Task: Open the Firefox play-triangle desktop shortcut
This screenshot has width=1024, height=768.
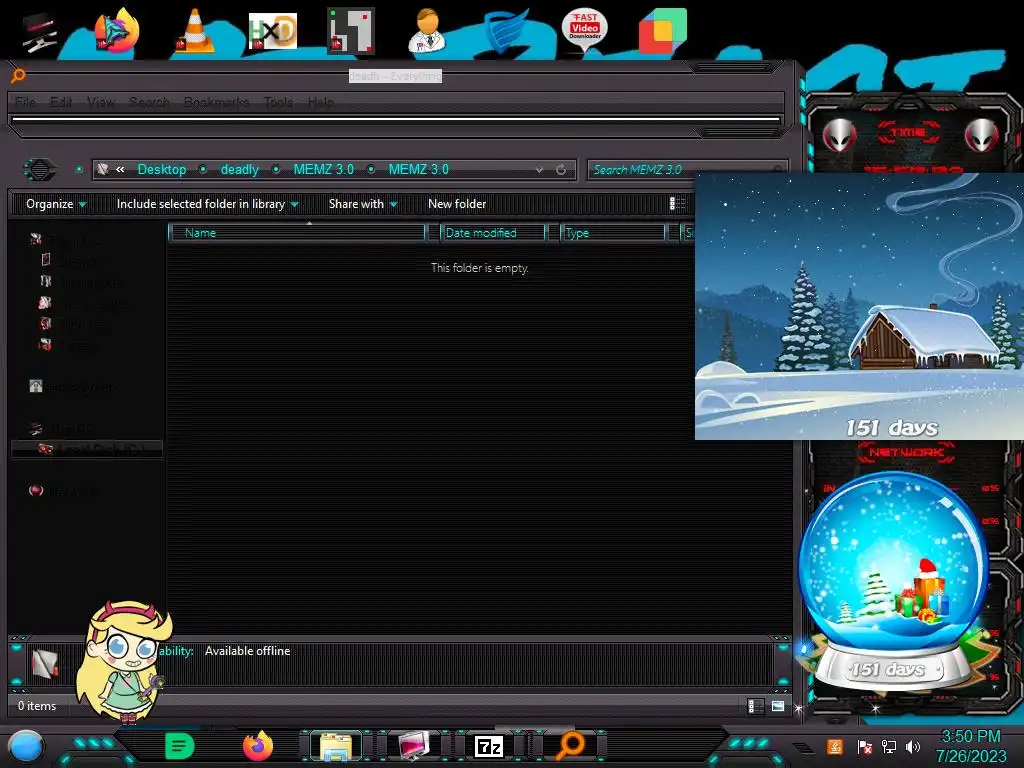Action: (117, 31)
